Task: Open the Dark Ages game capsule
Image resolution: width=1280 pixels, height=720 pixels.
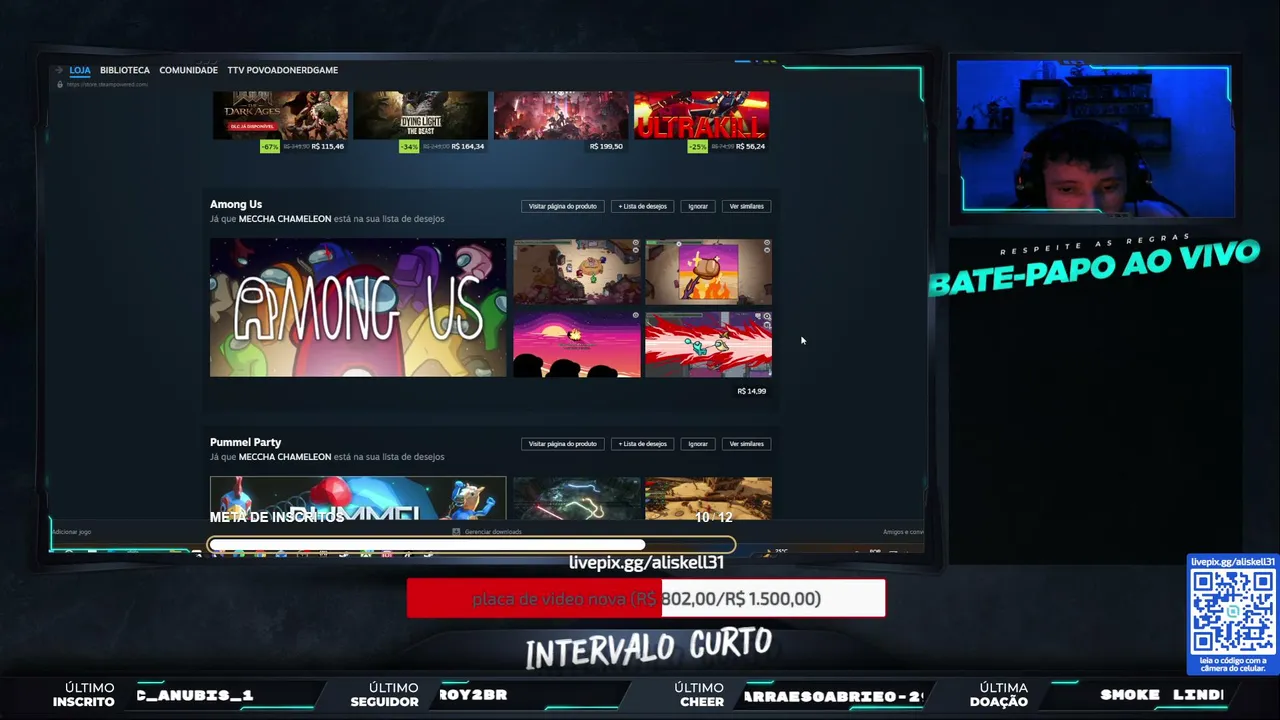Action: [x=280, y=115]
